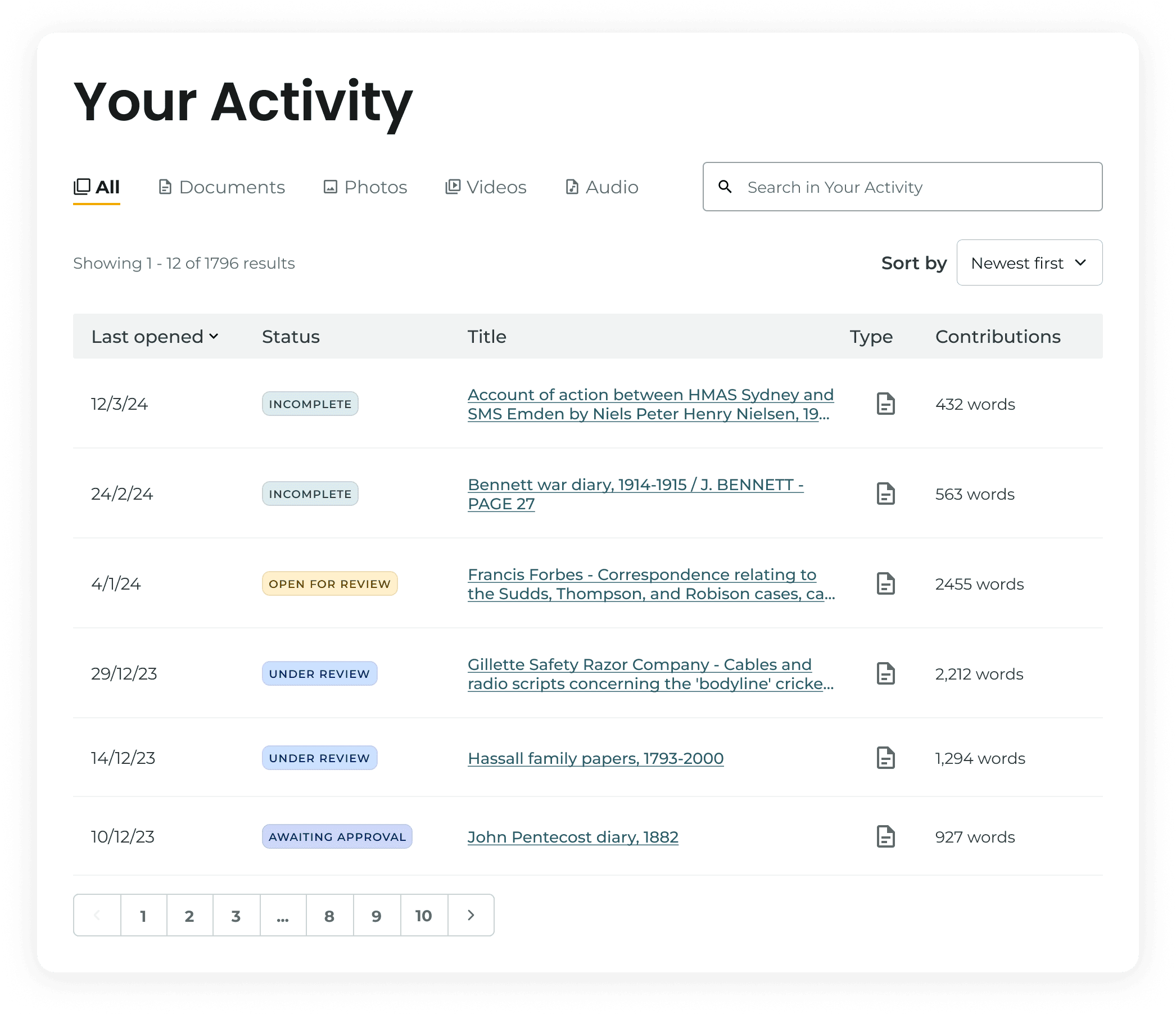Go to next page with right arrow
This screenshot has height=1014, width=1176.
[x=471, y=915]
